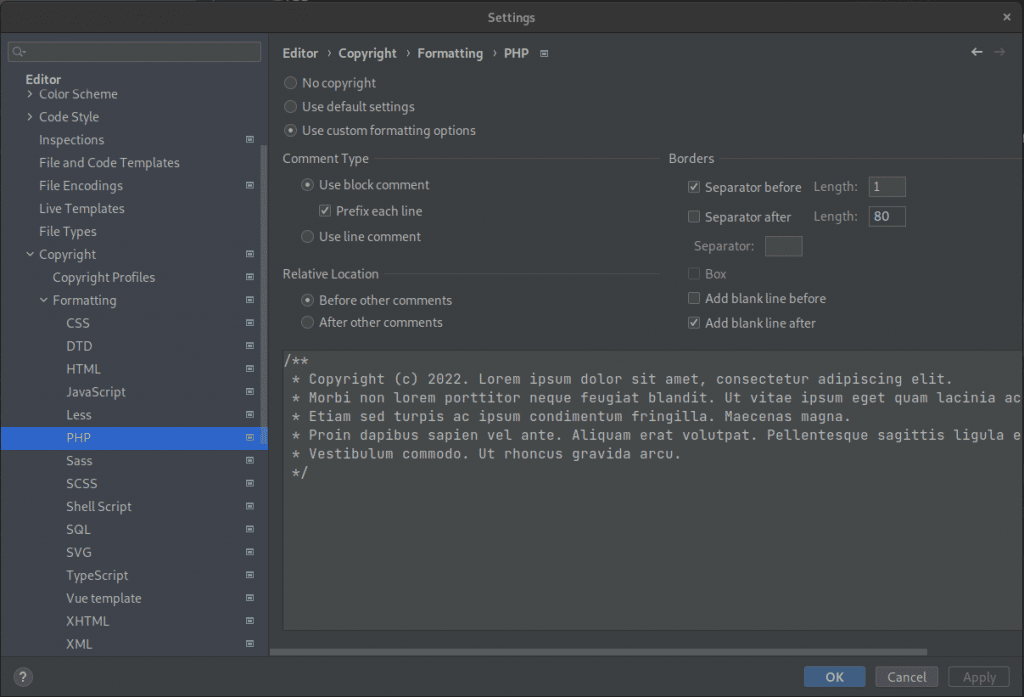
Task: Click the back navigation arrow icon
Action: [976, 52]
